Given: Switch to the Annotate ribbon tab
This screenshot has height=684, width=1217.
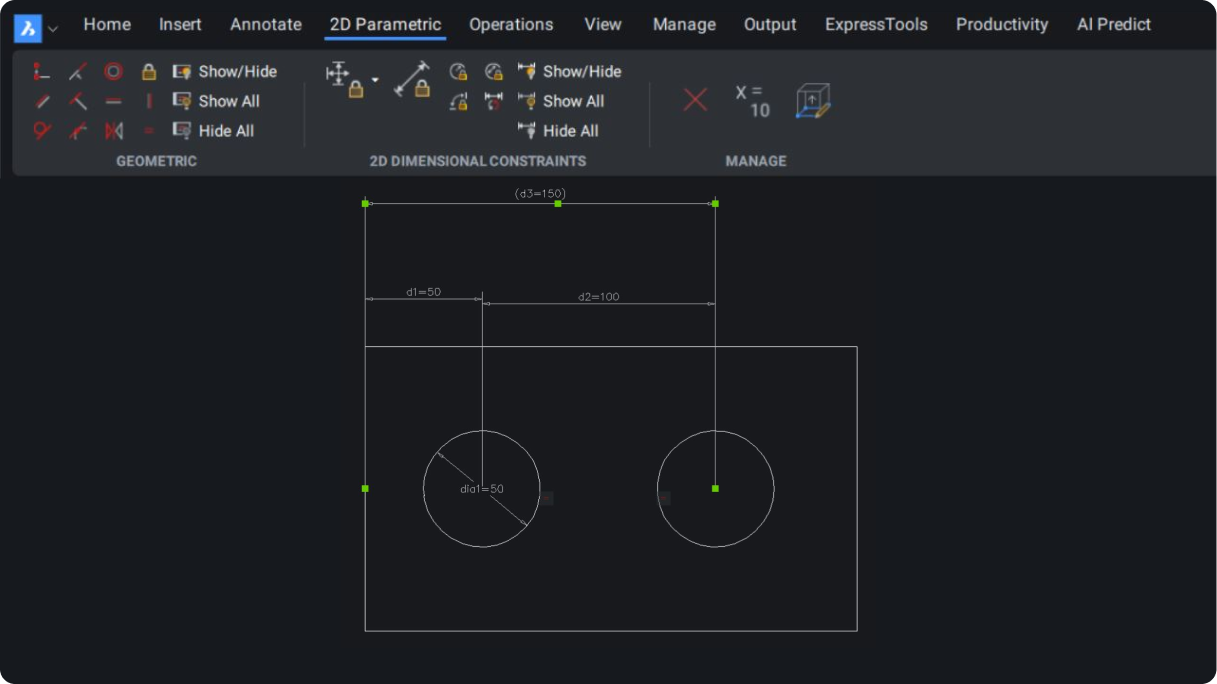Looking at the screenshot, I should [266, 25].
